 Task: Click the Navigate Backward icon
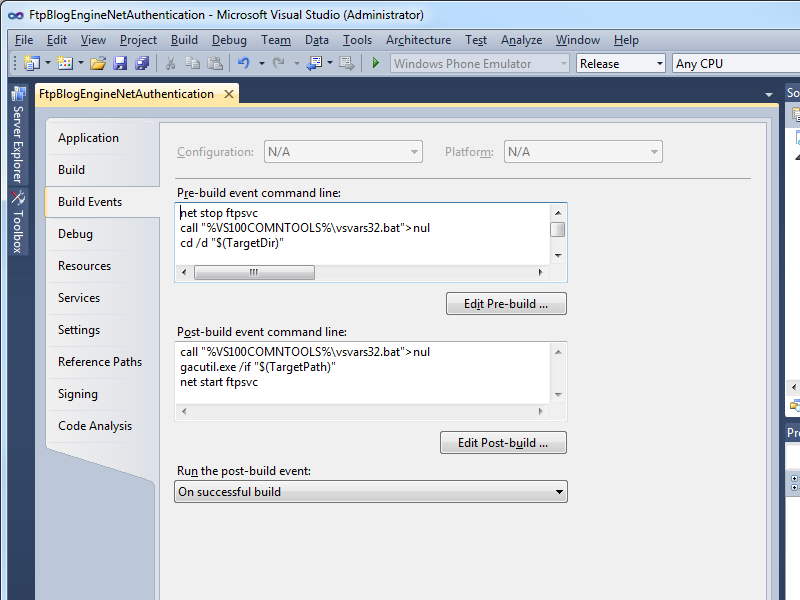click(314, 63)
